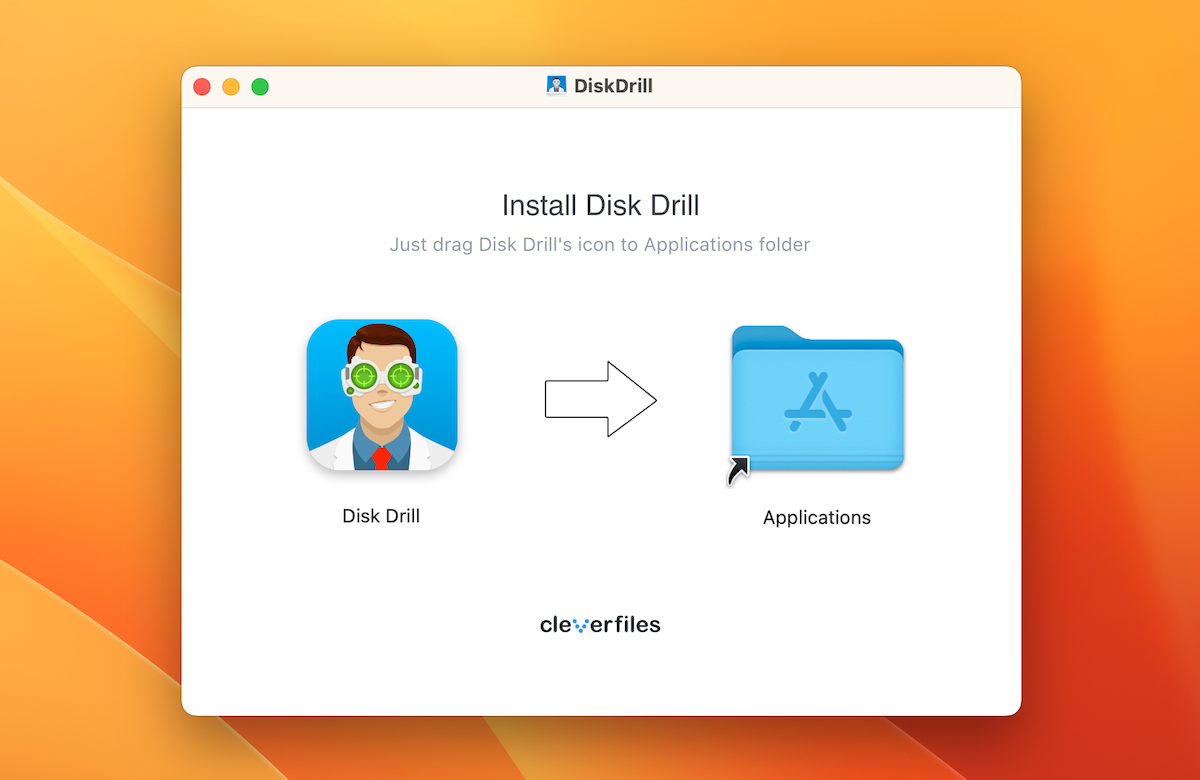Select the "Applications" folder label
The width and height of the screenshot is (1200, 780).
tap(817, 518)
